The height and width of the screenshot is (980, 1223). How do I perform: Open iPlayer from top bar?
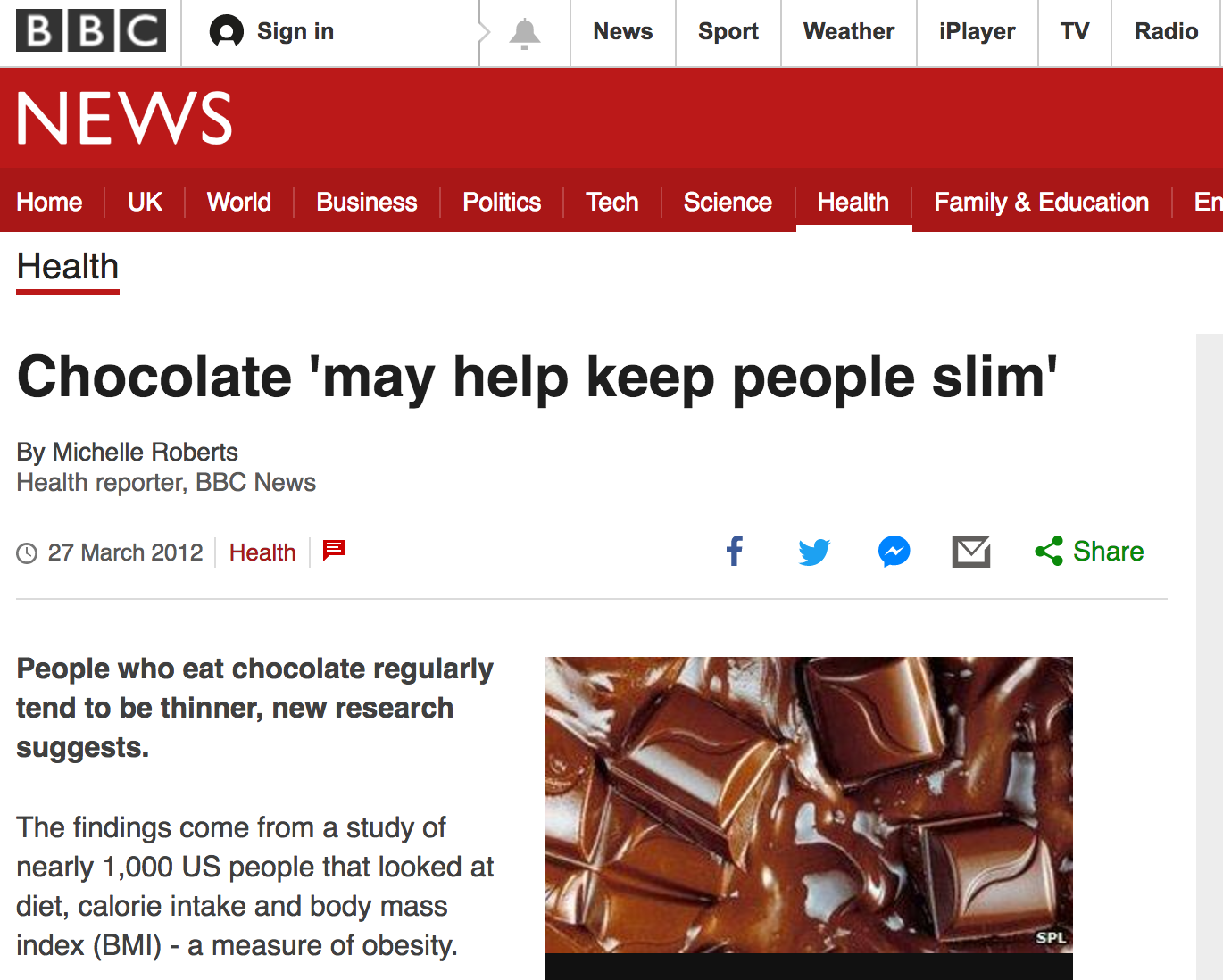977,32
